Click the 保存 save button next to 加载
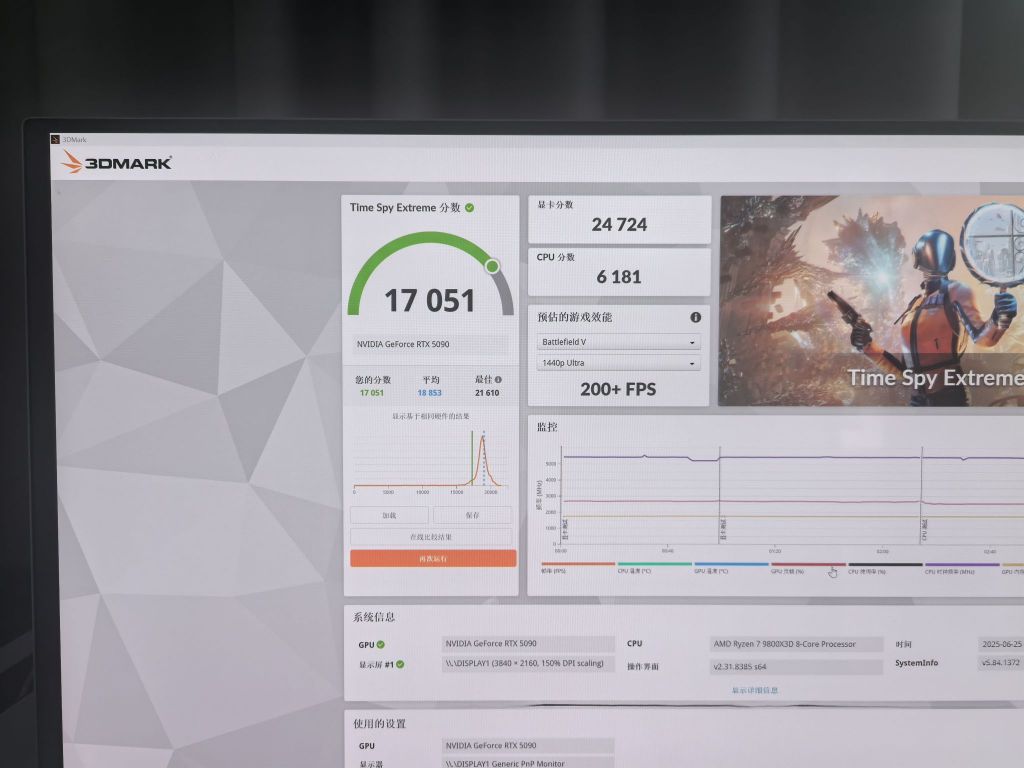Screen dimensions: 1024x768 coord(472,514)
